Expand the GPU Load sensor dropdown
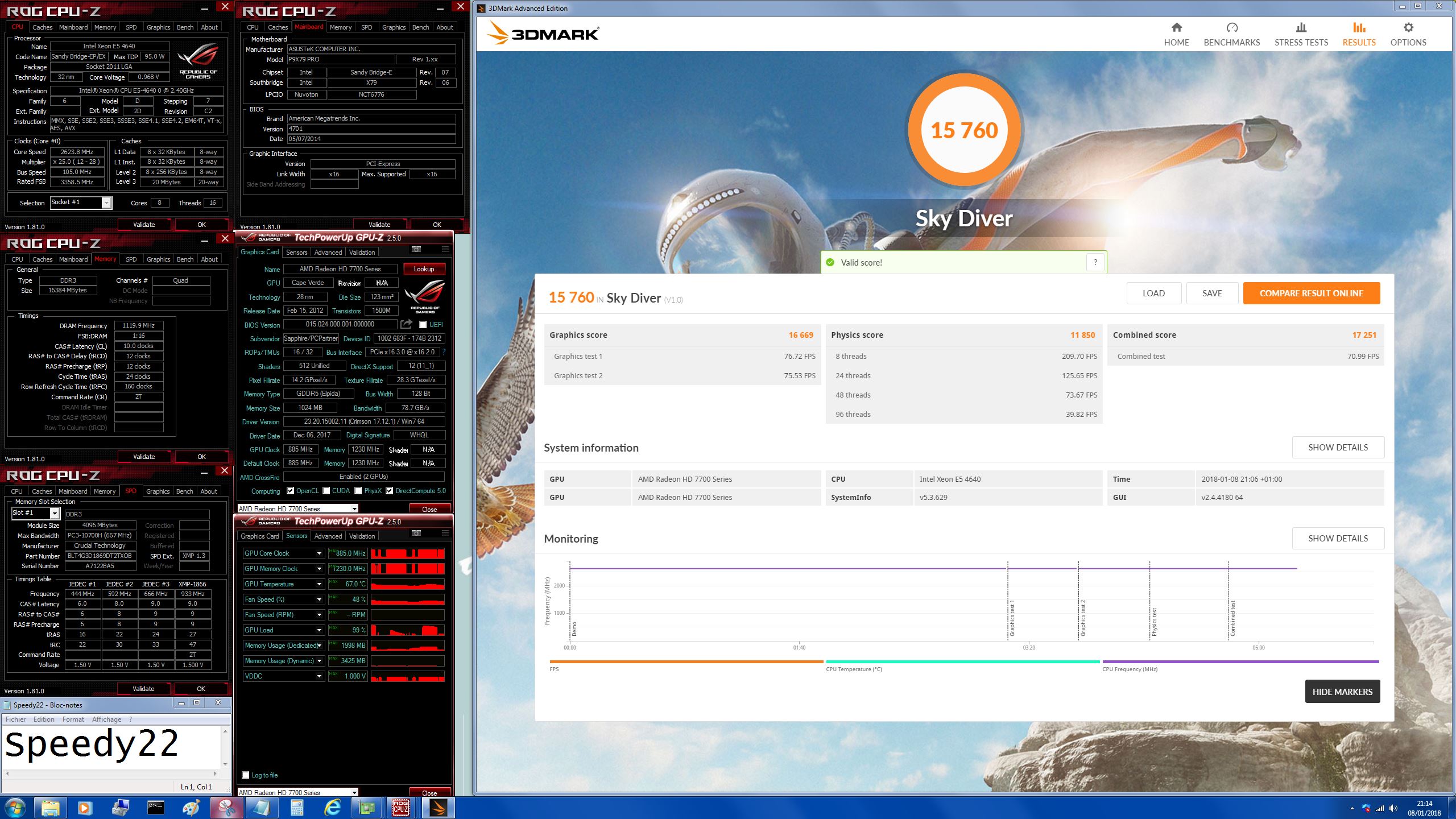1456x819 pixels. (319, 630)
